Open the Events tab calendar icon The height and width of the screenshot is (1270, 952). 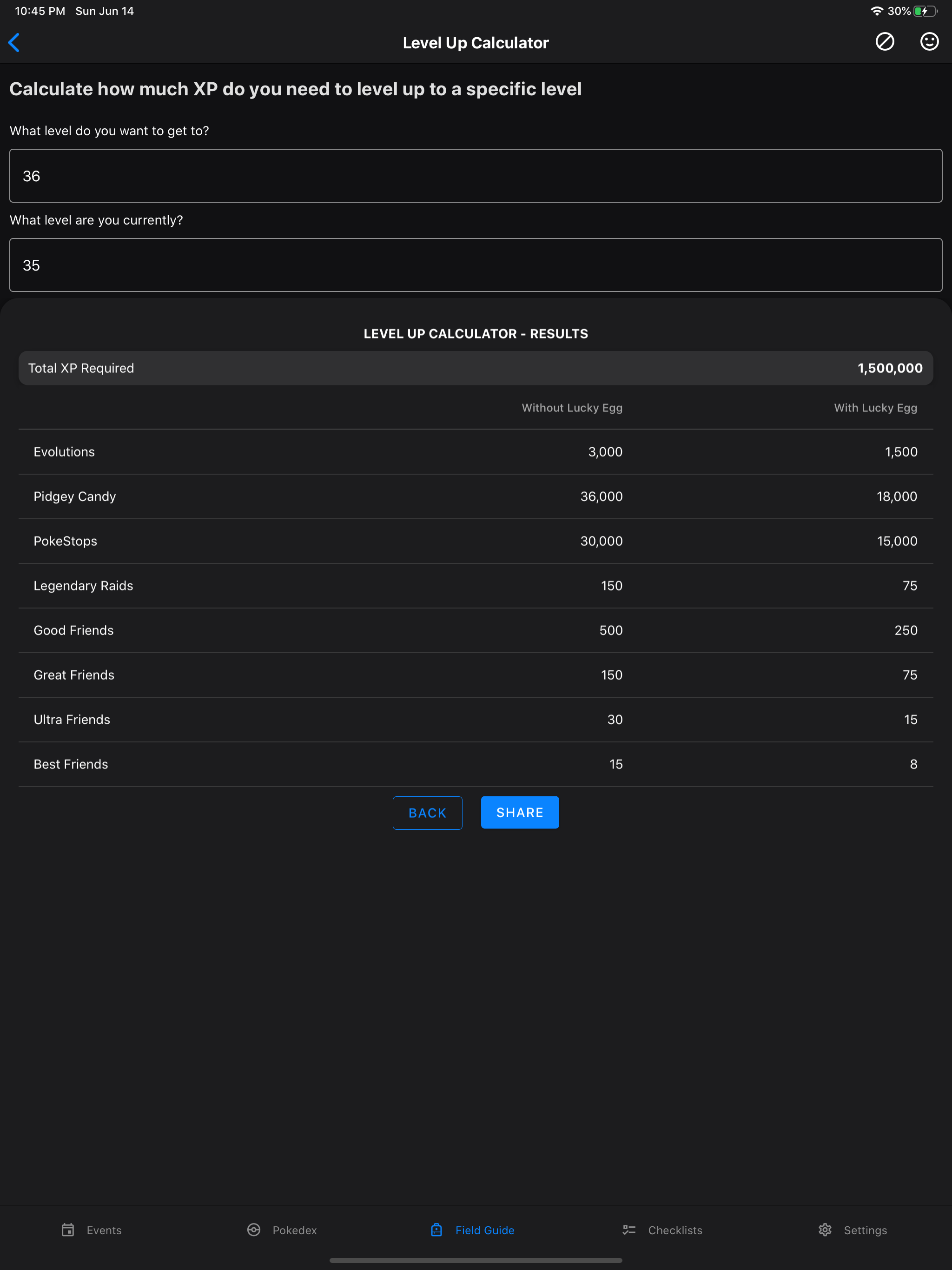click(x=68, y=1229)
